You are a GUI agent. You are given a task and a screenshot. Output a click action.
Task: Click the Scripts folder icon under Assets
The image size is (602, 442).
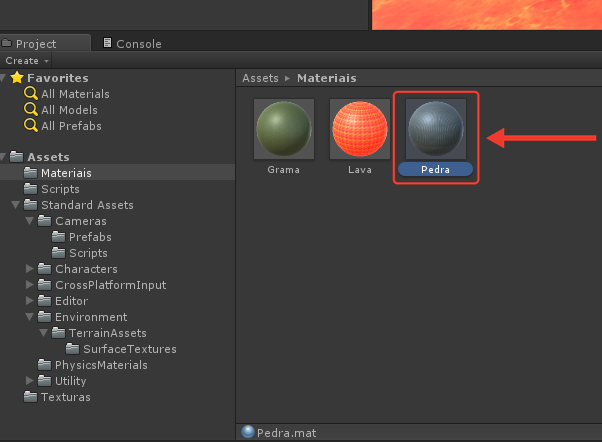point(30,189)
